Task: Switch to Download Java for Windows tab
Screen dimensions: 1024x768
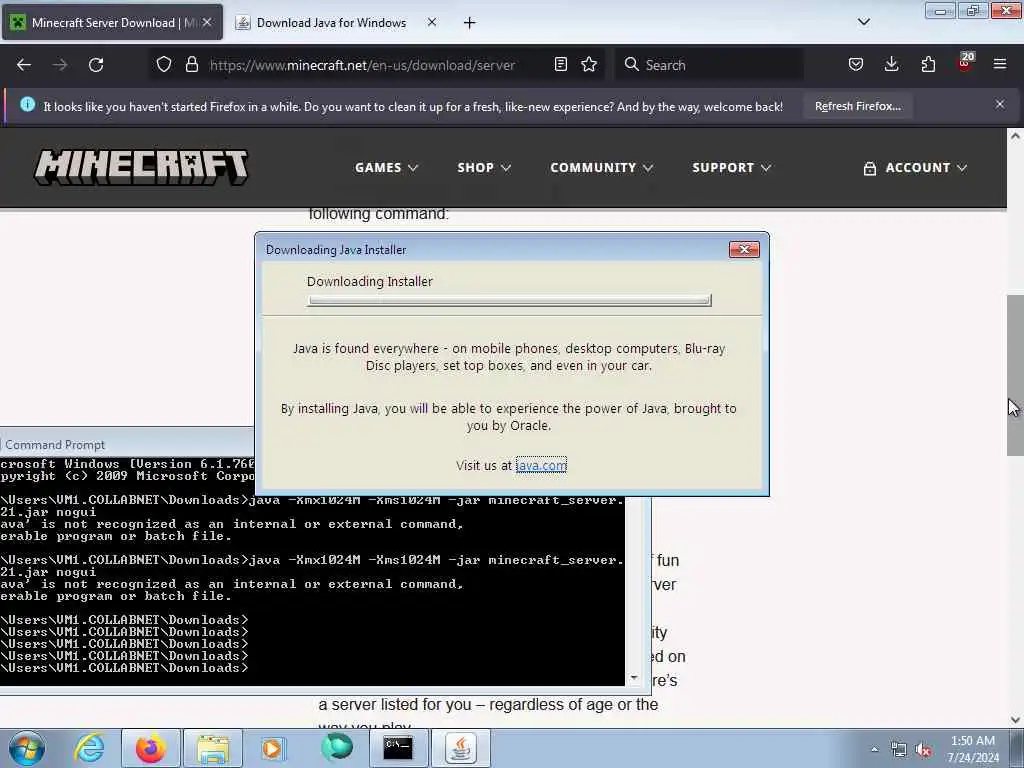Action: point(336,23)
